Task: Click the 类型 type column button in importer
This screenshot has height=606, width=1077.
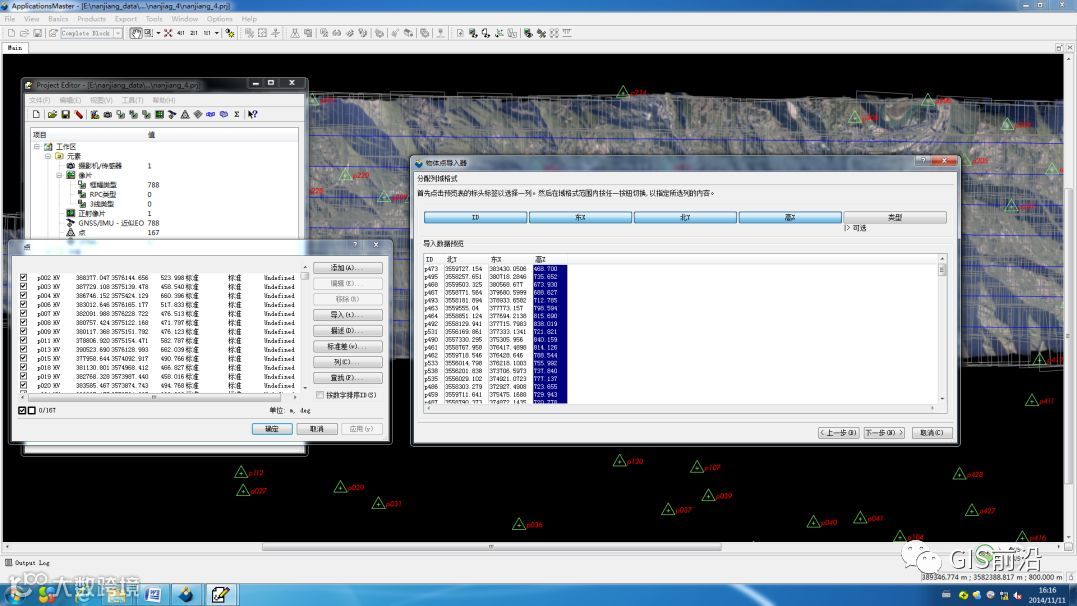Action: (895, 217)
